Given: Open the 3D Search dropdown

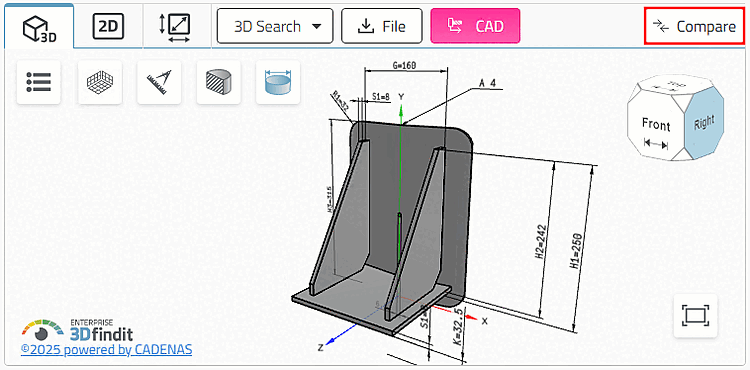Looking at the screenshot, I should coord(275,26).
